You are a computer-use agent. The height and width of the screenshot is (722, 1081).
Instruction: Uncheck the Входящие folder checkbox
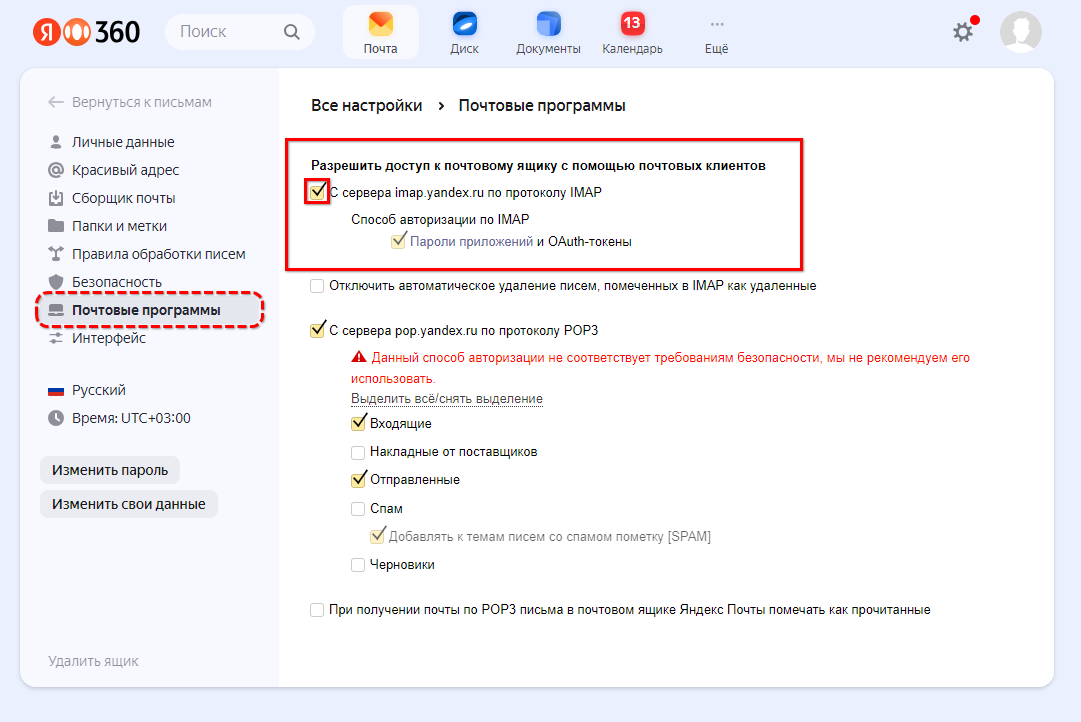pyautogui.click(x=358, y=423)
